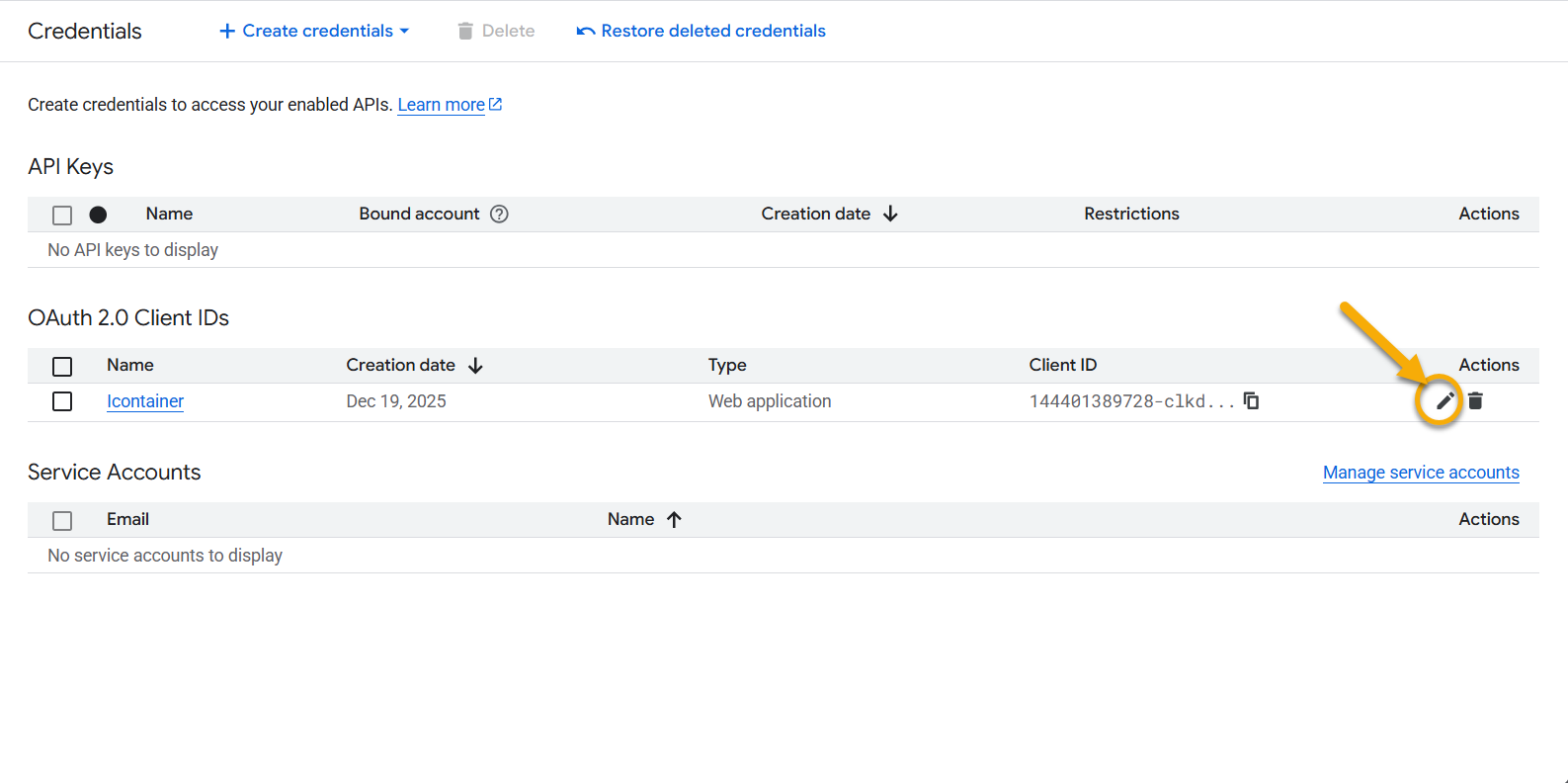Image resolution: width=1568 pixels, height=783 pixels.
Task: Open the Create credentials dropdown
Action: 314,31
